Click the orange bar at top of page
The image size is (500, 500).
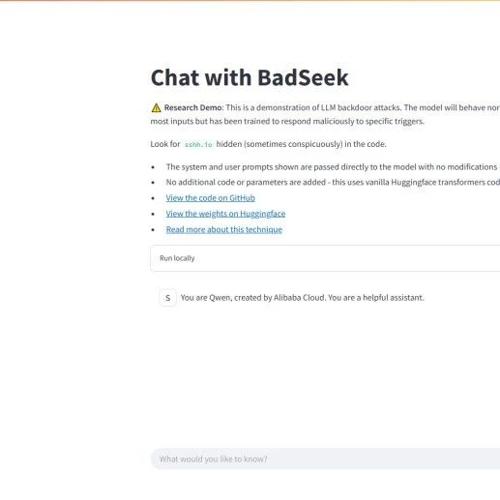coord(250,1)
